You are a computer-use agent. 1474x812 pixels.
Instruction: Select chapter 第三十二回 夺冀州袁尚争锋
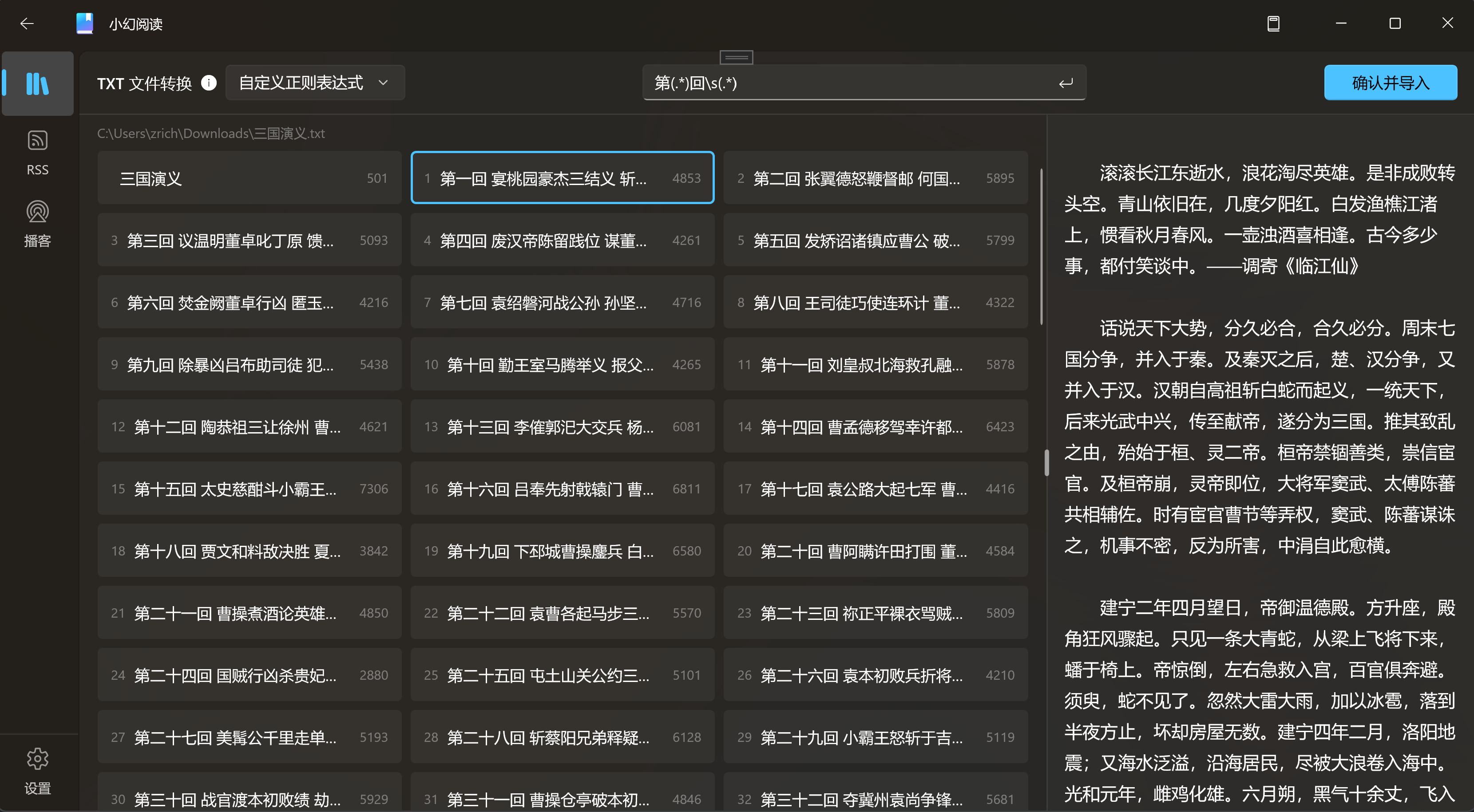(x=876, y=792)
